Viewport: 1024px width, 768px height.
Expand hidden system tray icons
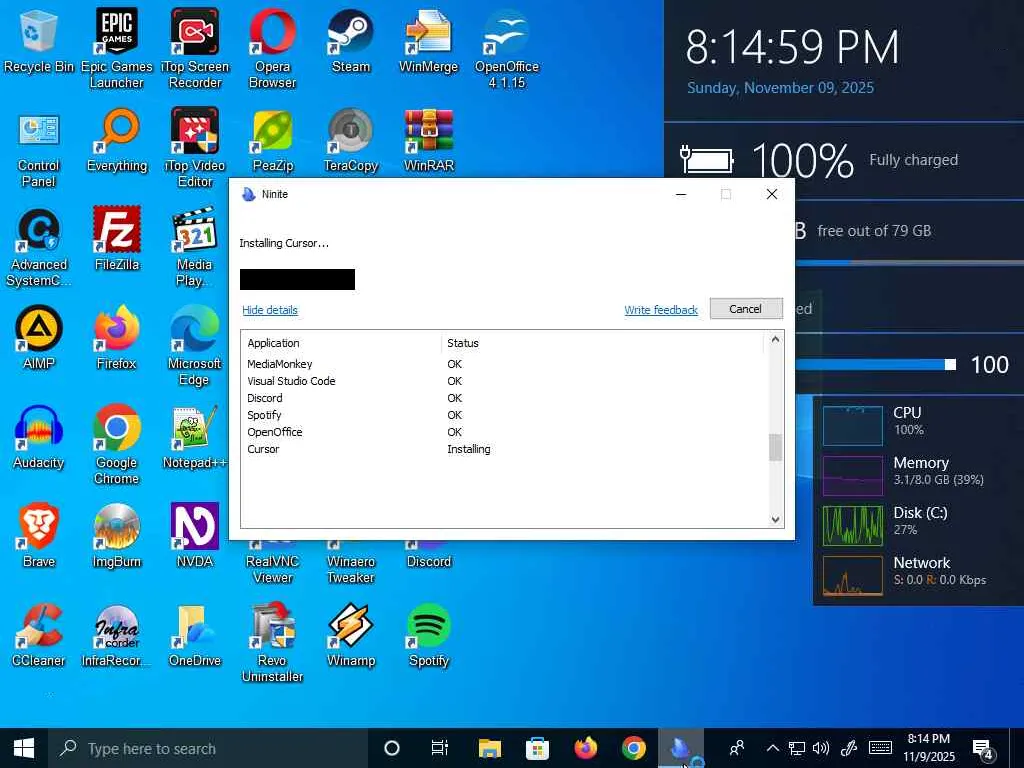pos(773,748)
